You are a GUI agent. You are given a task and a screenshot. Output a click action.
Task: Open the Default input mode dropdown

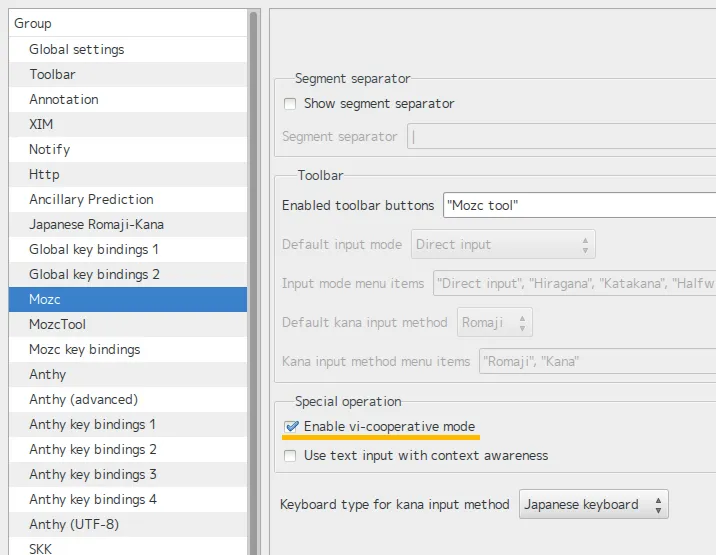pyautogui.click(x=503, y=244)
